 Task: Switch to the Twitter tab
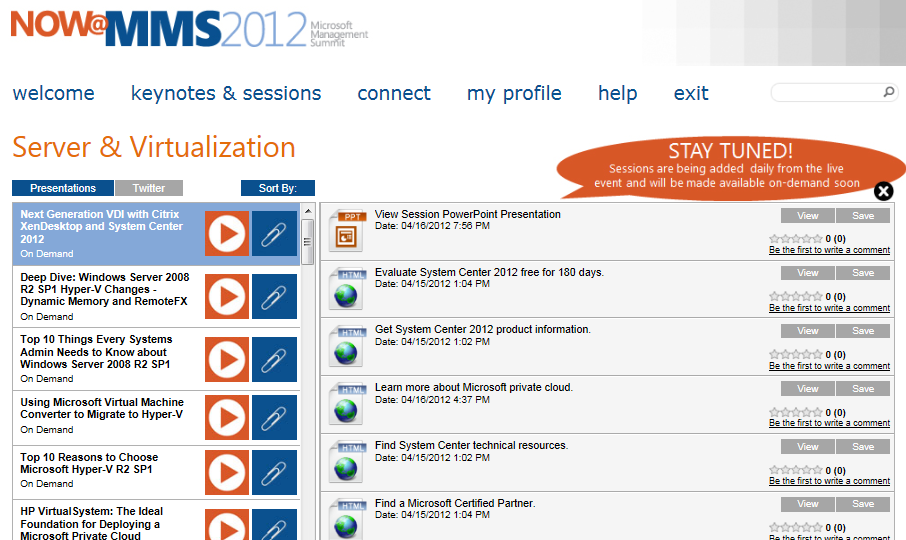point(149,188)
